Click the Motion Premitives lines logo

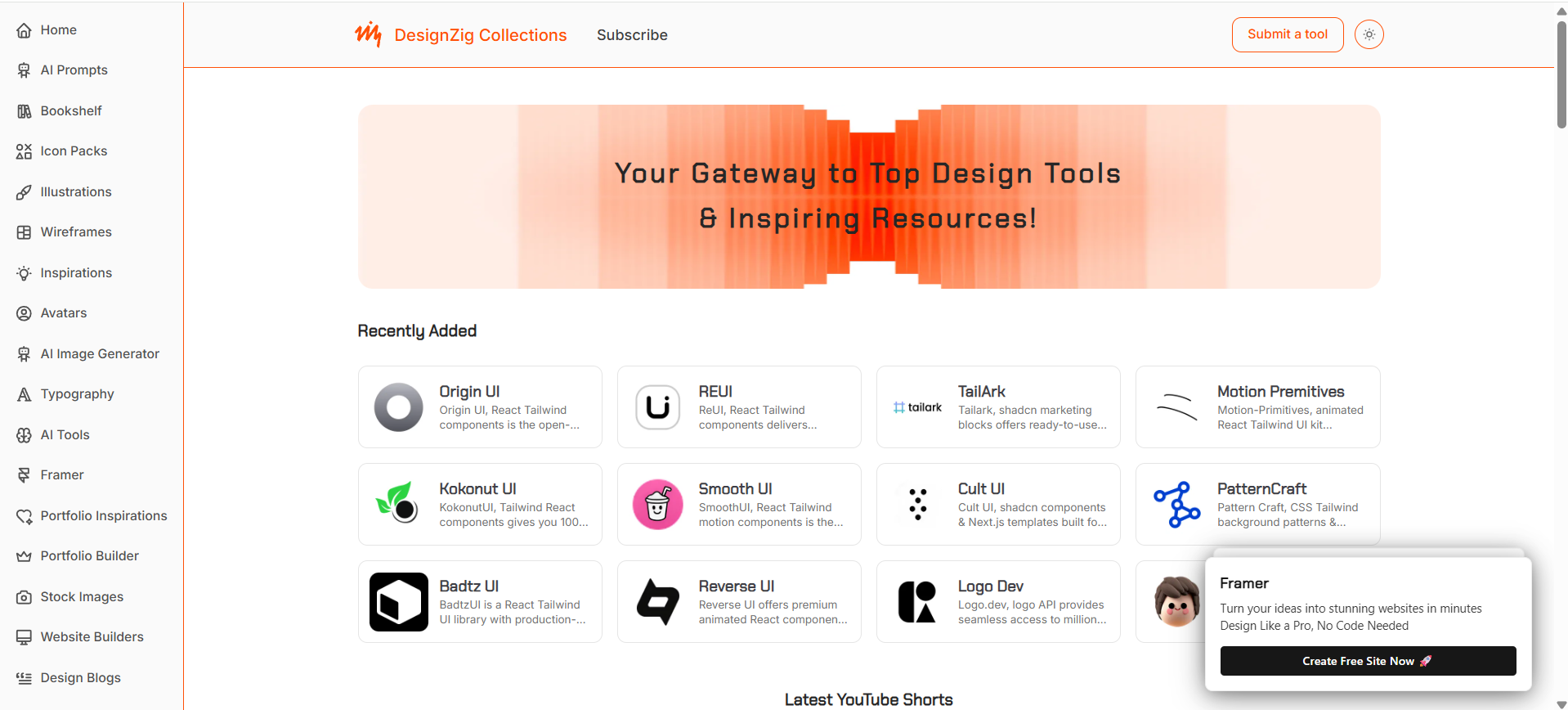(1176, 407)
